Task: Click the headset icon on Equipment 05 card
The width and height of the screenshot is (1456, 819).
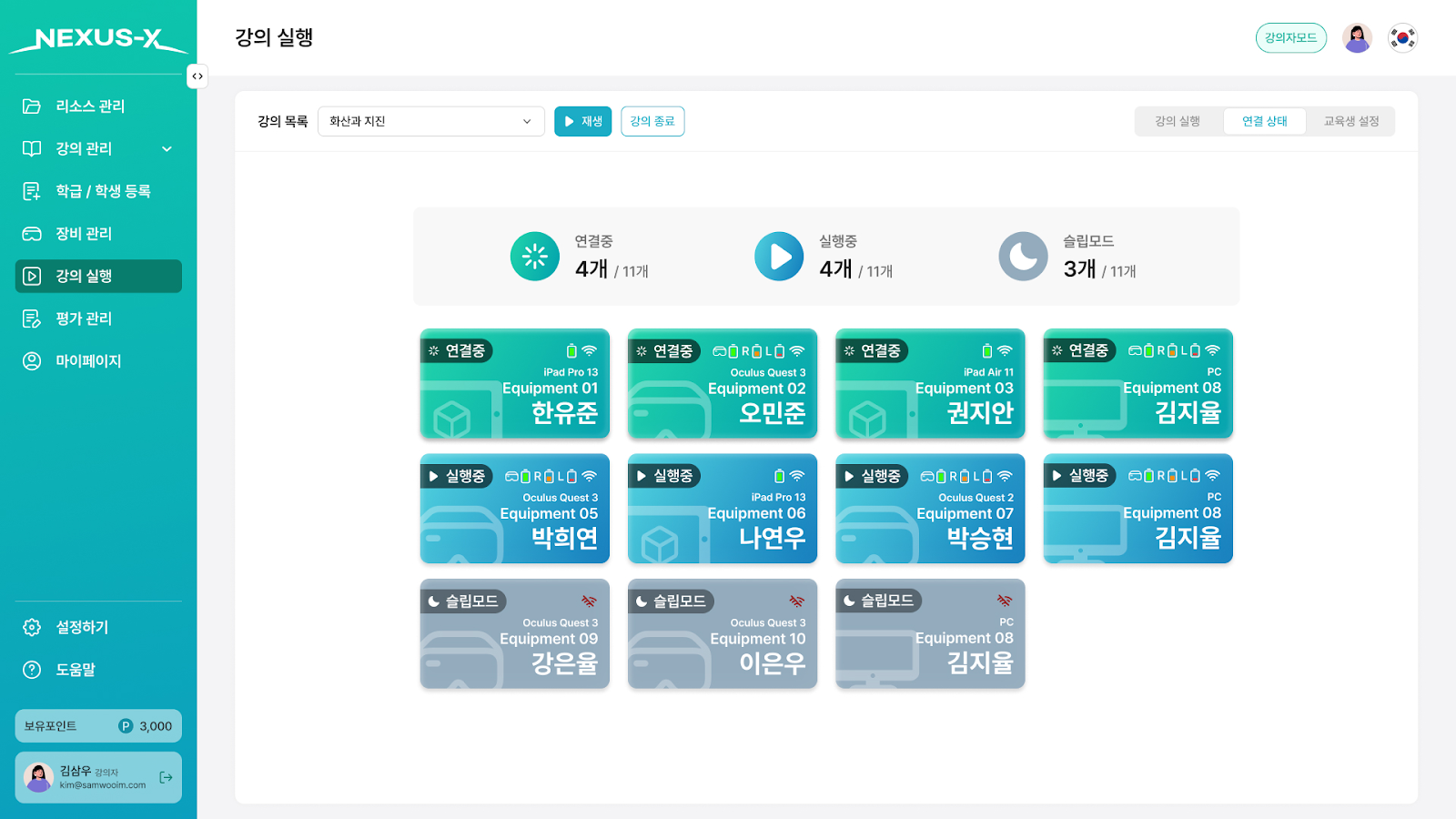Action: (x=512, y=476)
